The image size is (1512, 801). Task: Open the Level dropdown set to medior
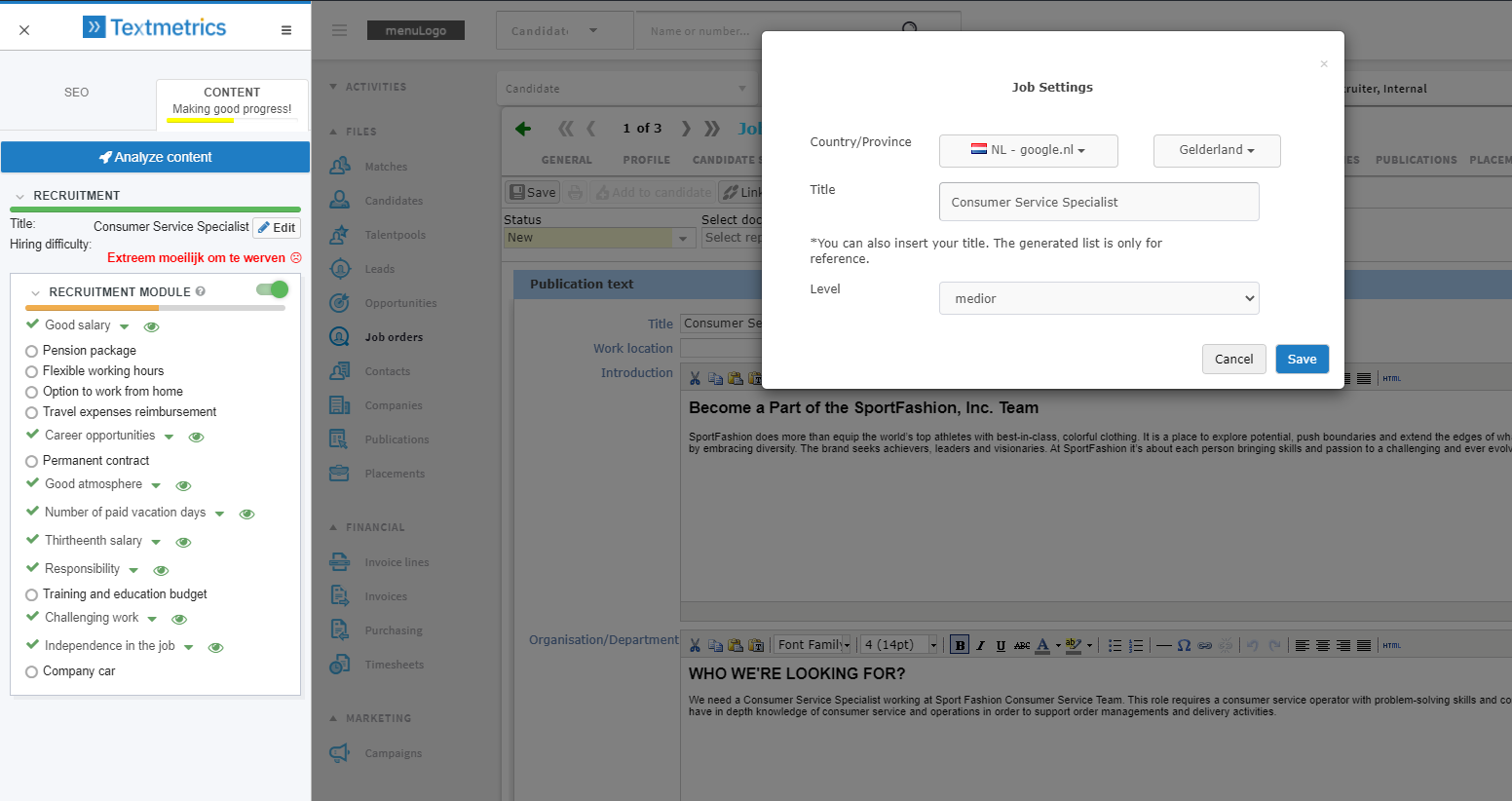click(1099, 298)
